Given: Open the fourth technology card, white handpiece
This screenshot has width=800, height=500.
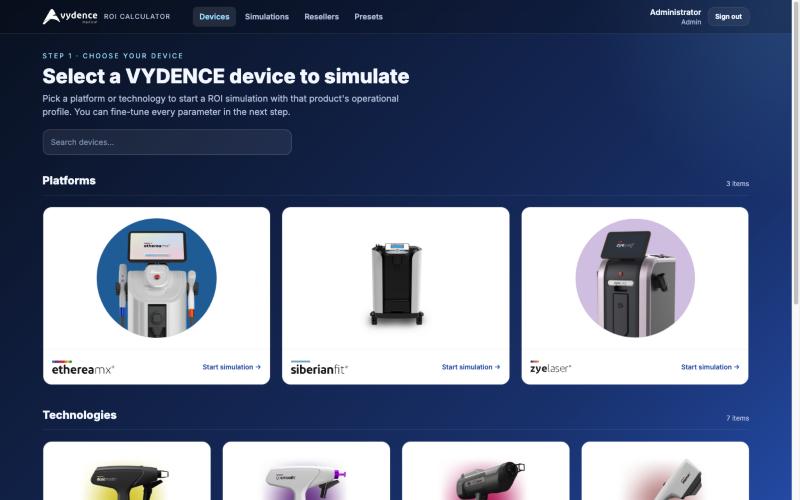Looking at the screenshot, I should click(x=665, y=471).
